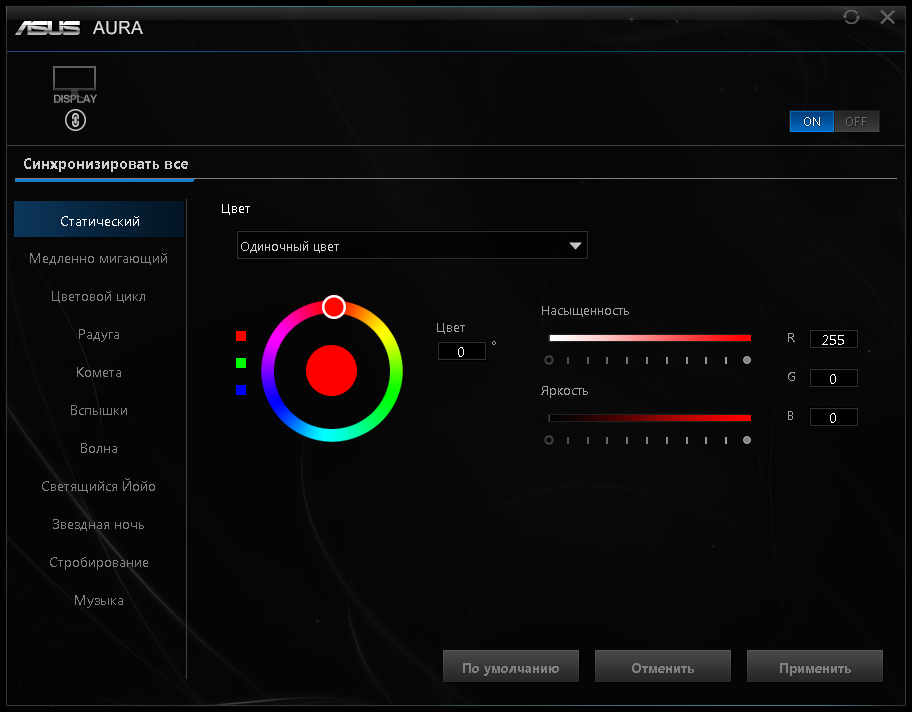Select the Звездная ночь effect
This screenshot has height=712, width=912.
[x=98, y=524]
